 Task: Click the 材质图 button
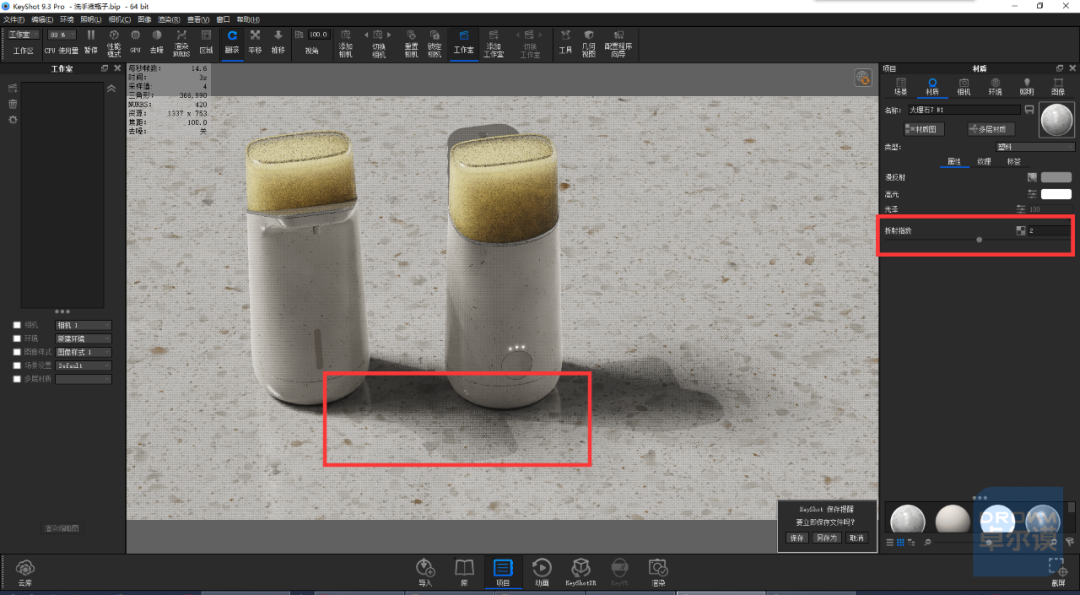924,129
